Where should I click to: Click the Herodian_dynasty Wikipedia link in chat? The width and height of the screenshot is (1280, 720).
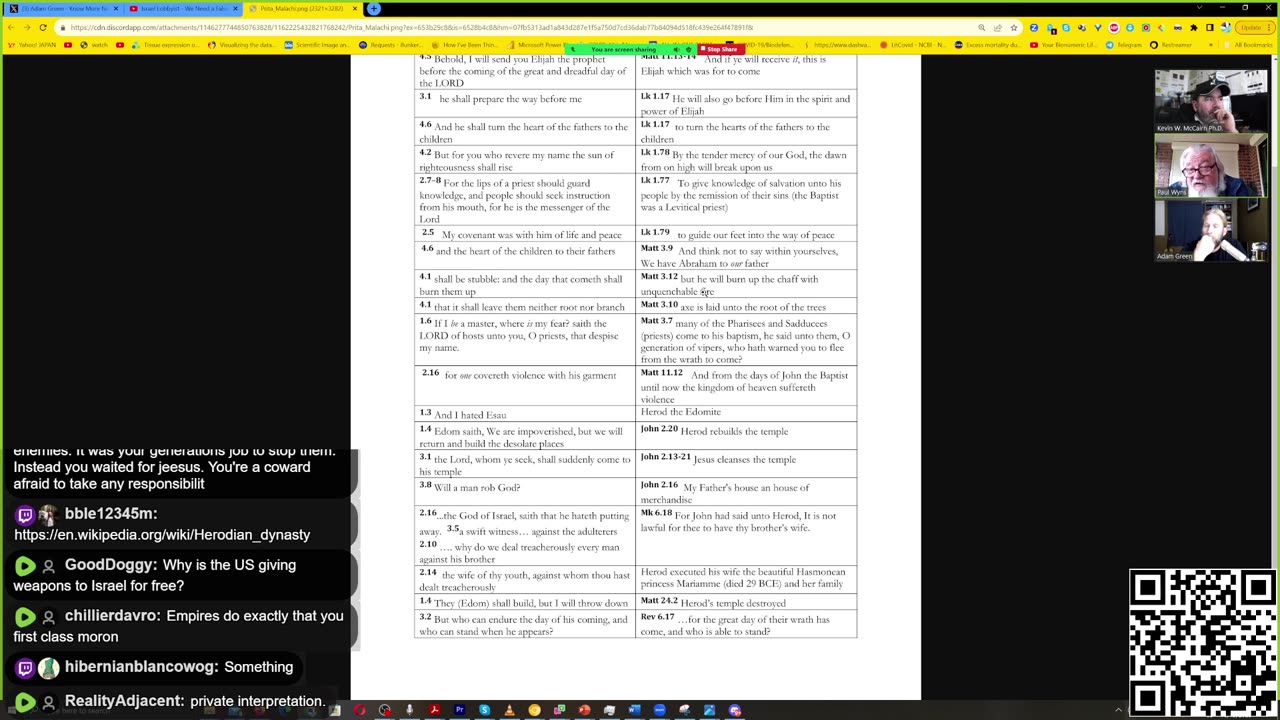tap(162, 535)
